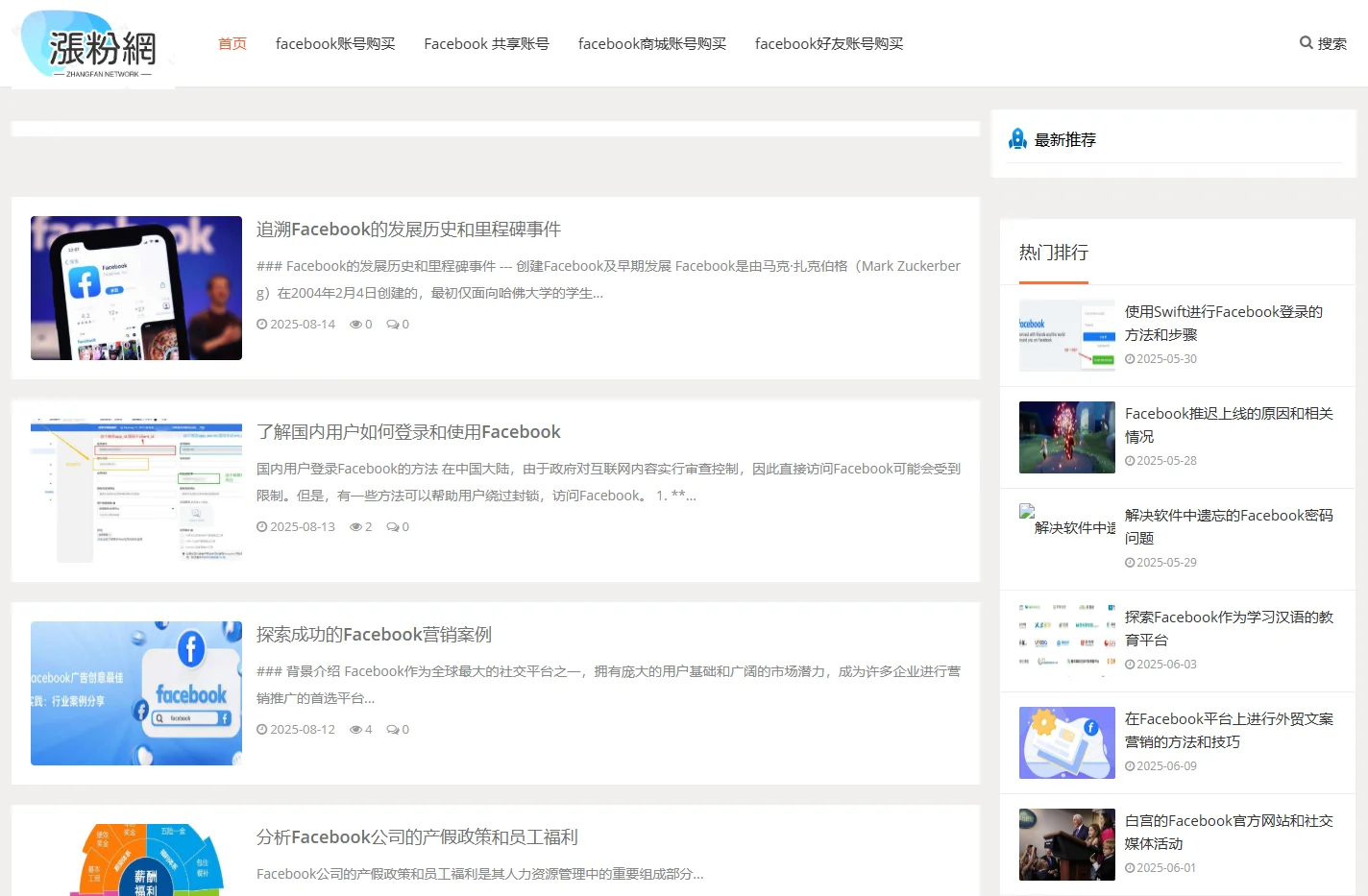
Task: Click clock icon beside date 2025-05-30
Action: [x=1130, y=359]
